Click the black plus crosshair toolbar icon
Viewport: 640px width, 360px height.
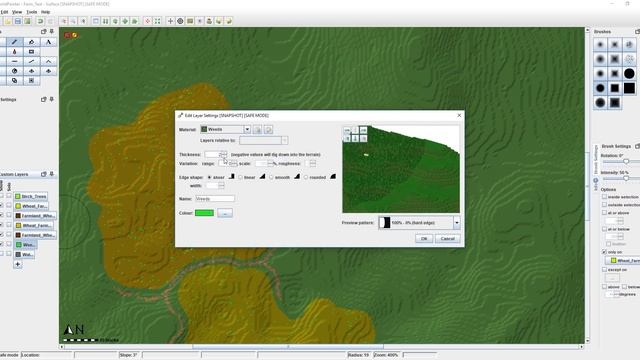170,21
